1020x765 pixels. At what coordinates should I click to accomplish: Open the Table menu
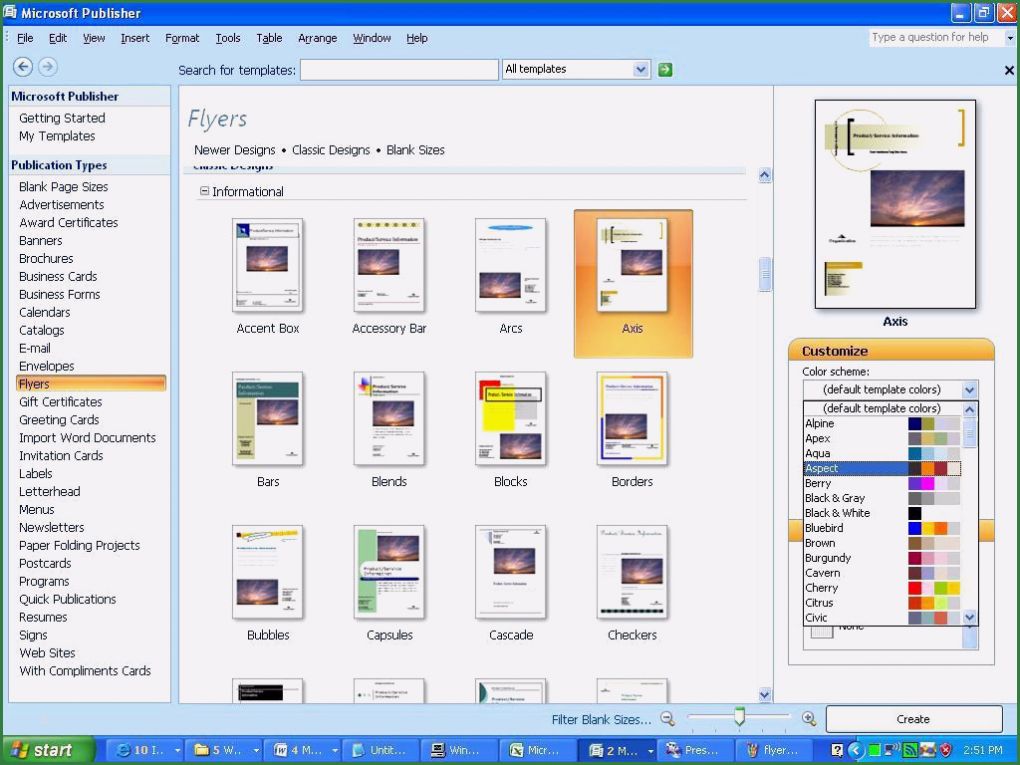(x=268, y=38)
